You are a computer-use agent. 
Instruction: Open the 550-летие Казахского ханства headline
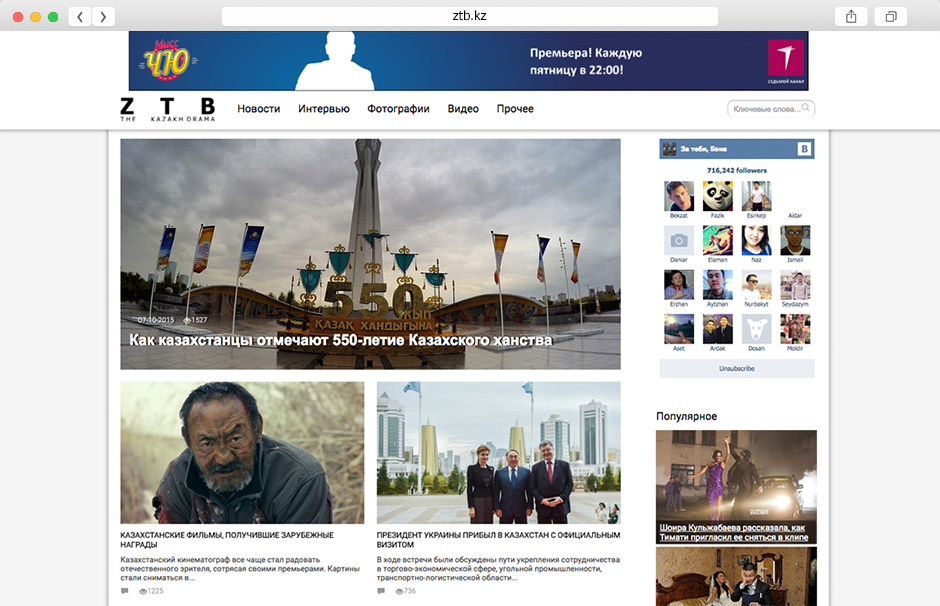click(340, 340)
